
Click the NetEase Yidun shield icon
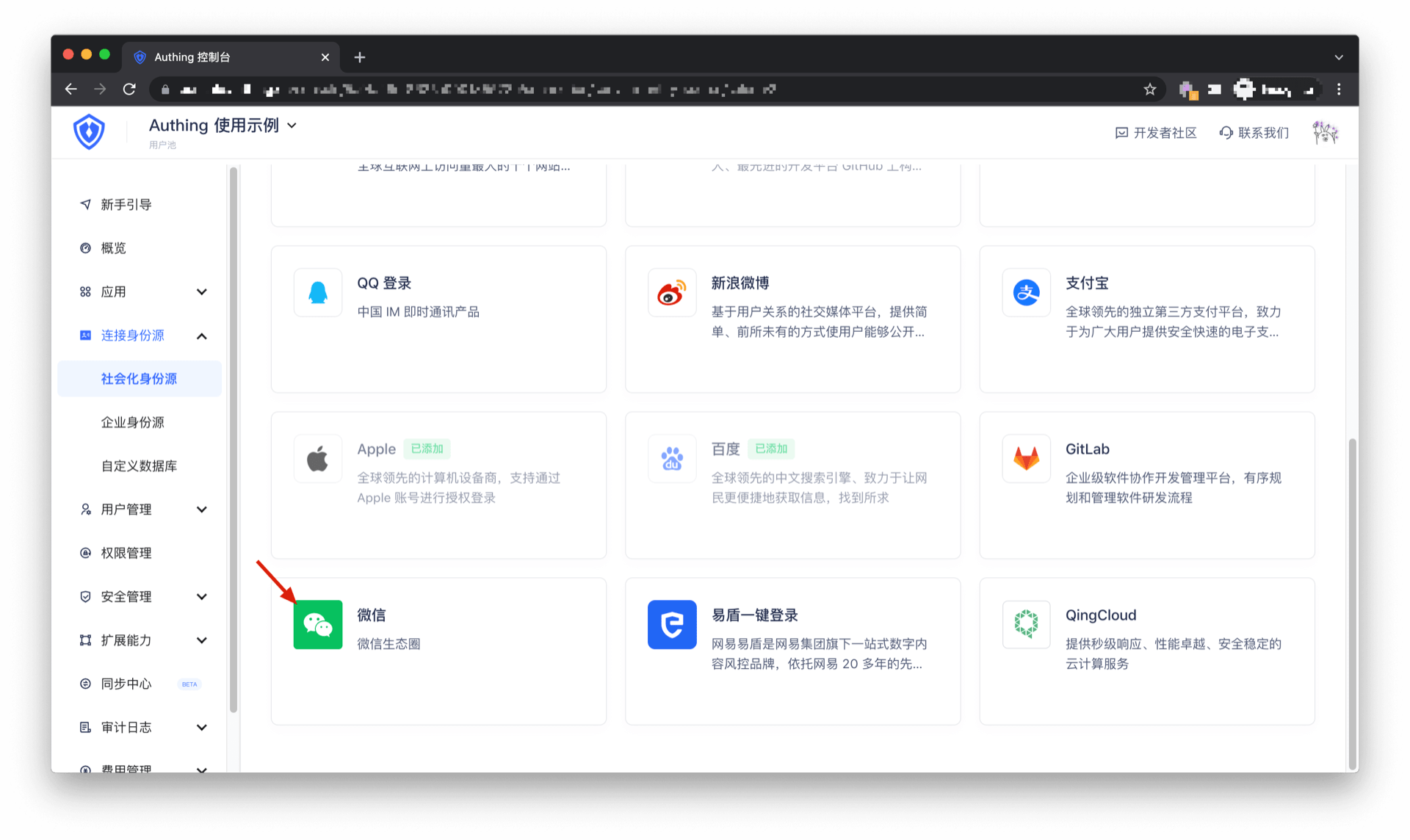pyautogui.click(x=672, y=624)
